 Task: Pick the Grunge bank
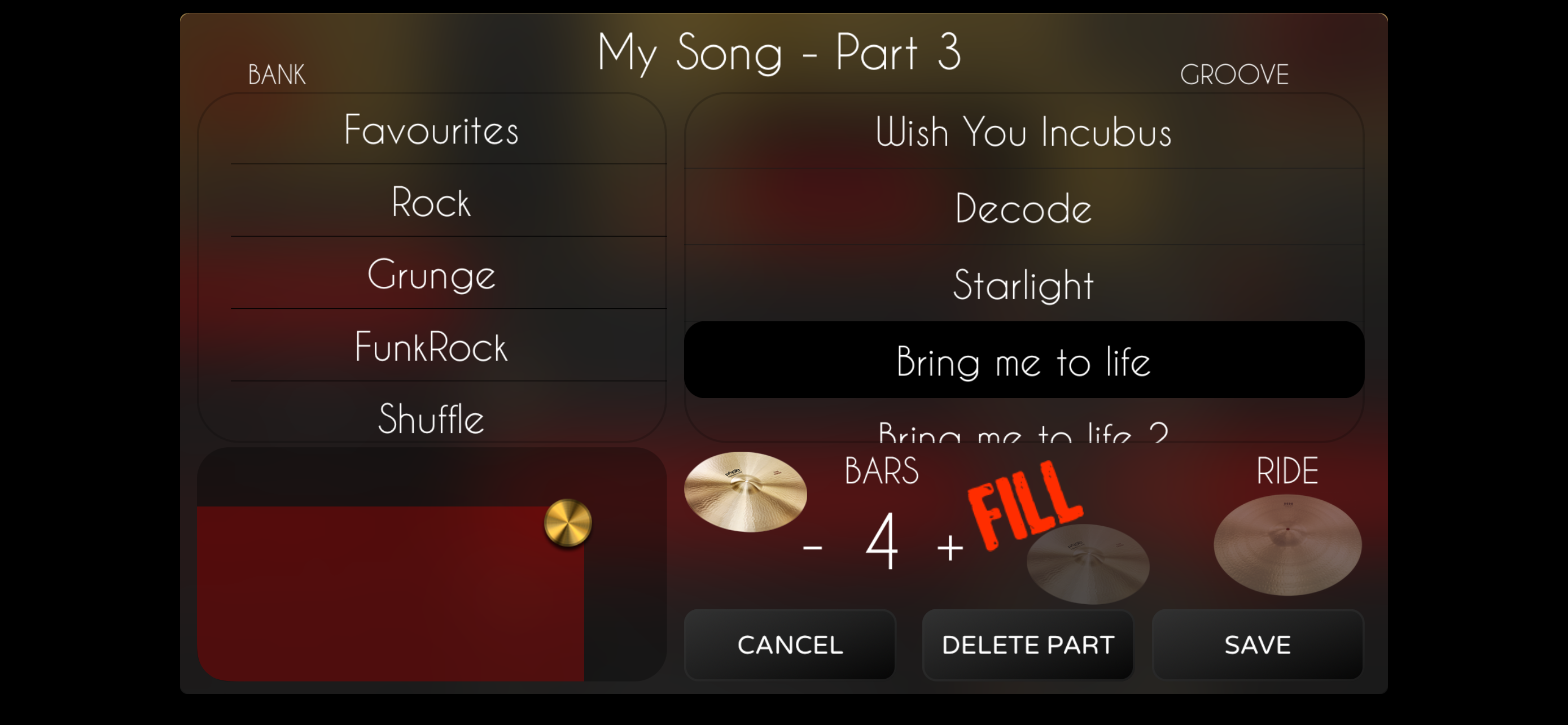pos(432,274)
